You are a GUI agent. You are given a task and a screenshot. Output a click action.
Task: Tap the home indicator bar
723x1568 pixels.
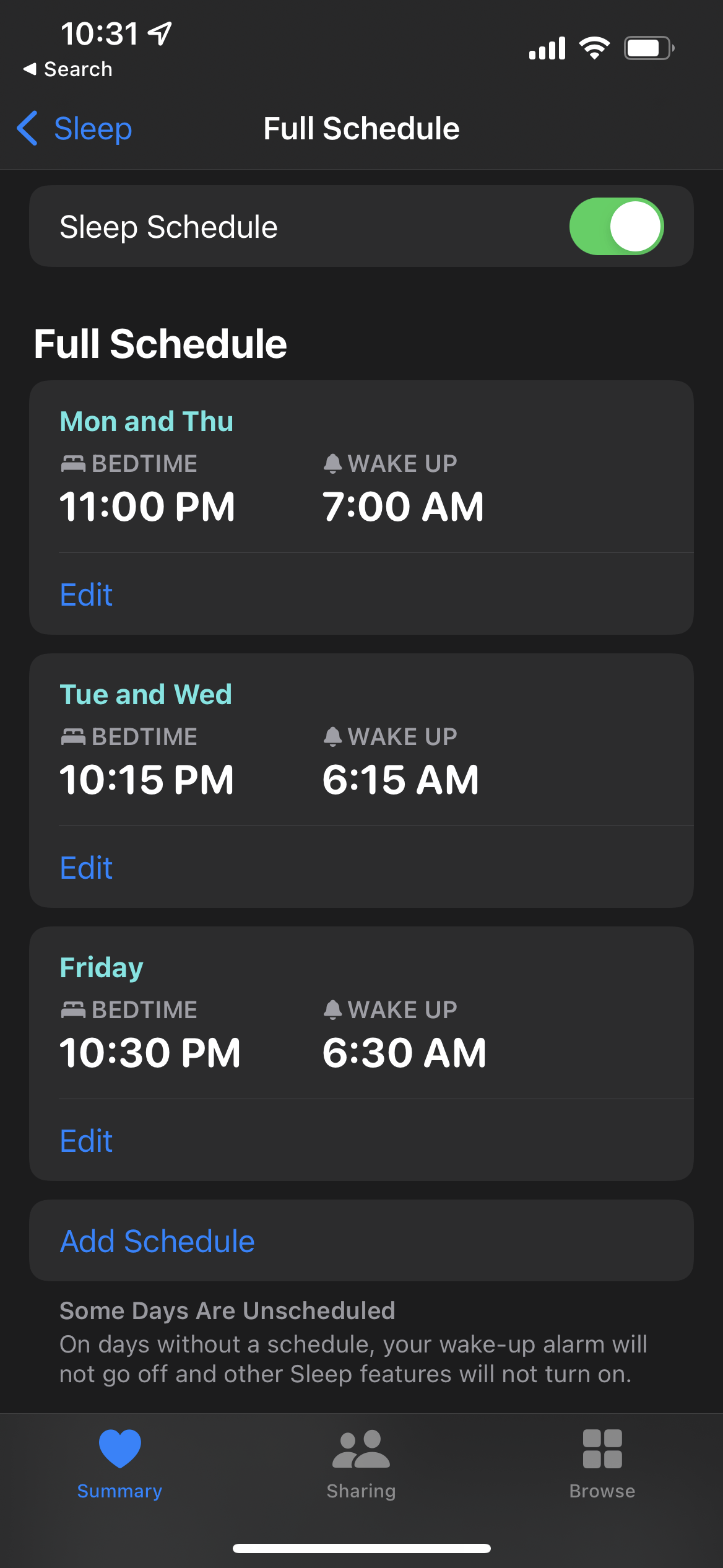(361, 1548)
